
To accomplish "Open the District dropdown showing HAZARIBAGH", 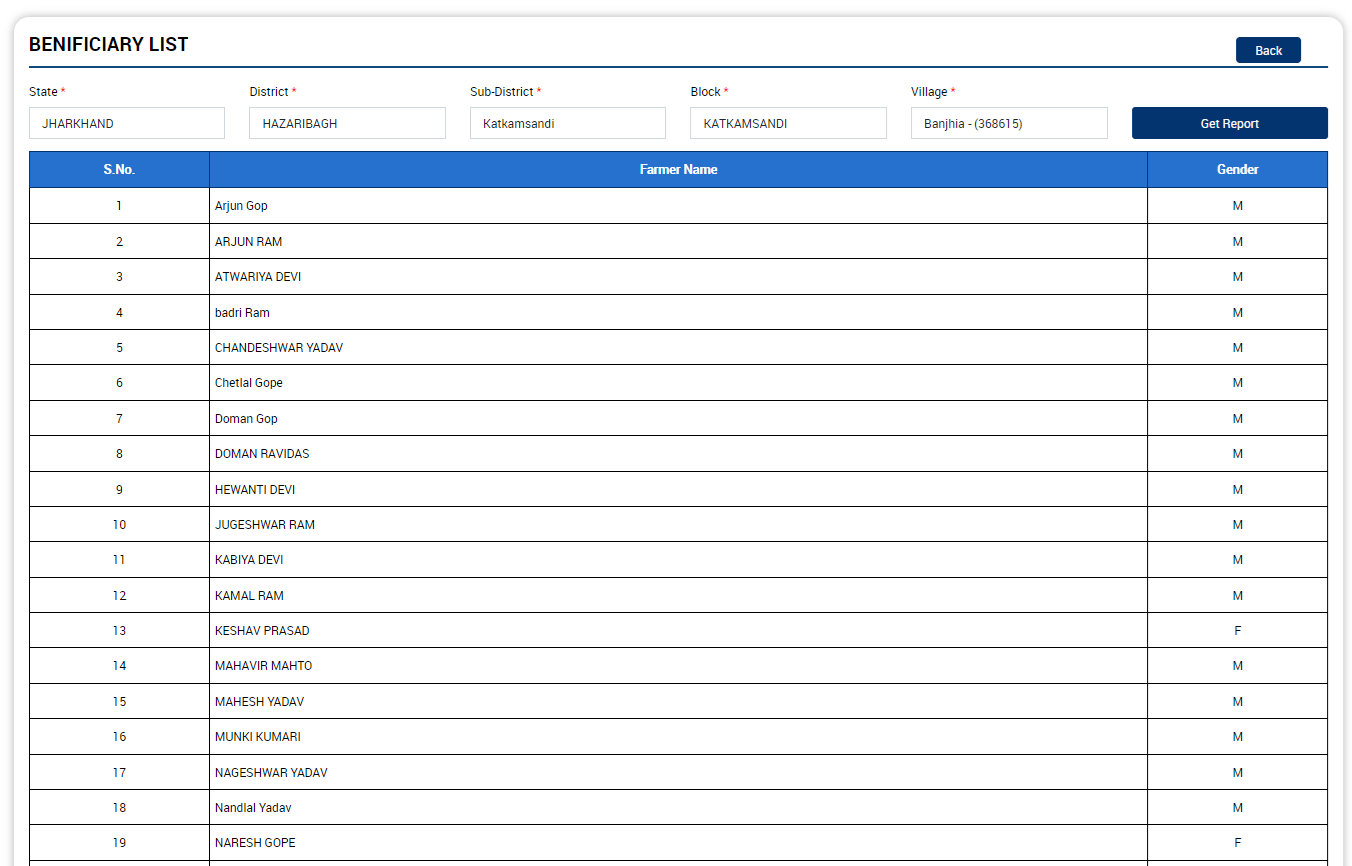I will click(347, 123).
